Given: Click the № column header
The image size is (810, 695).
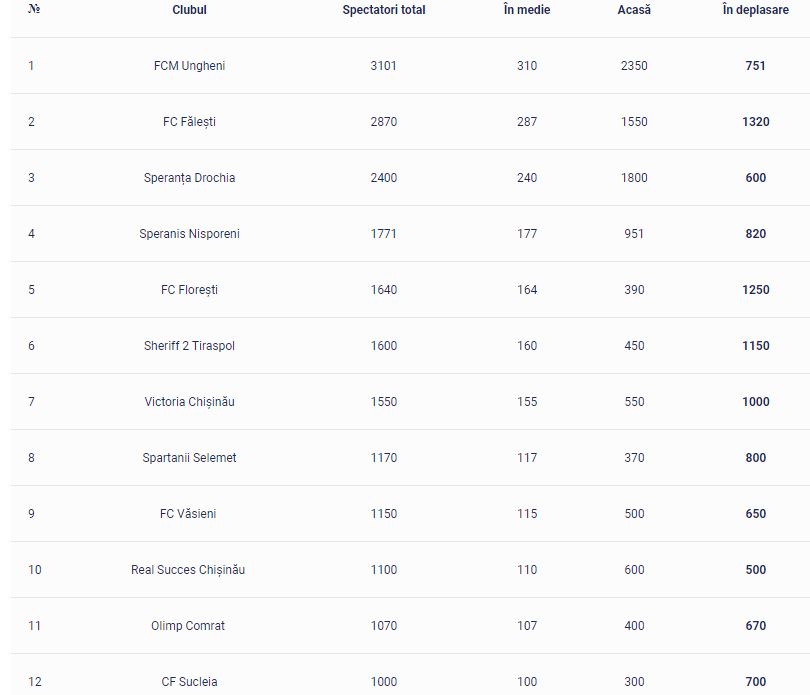Looking at the screenshot, I should 34,9.
